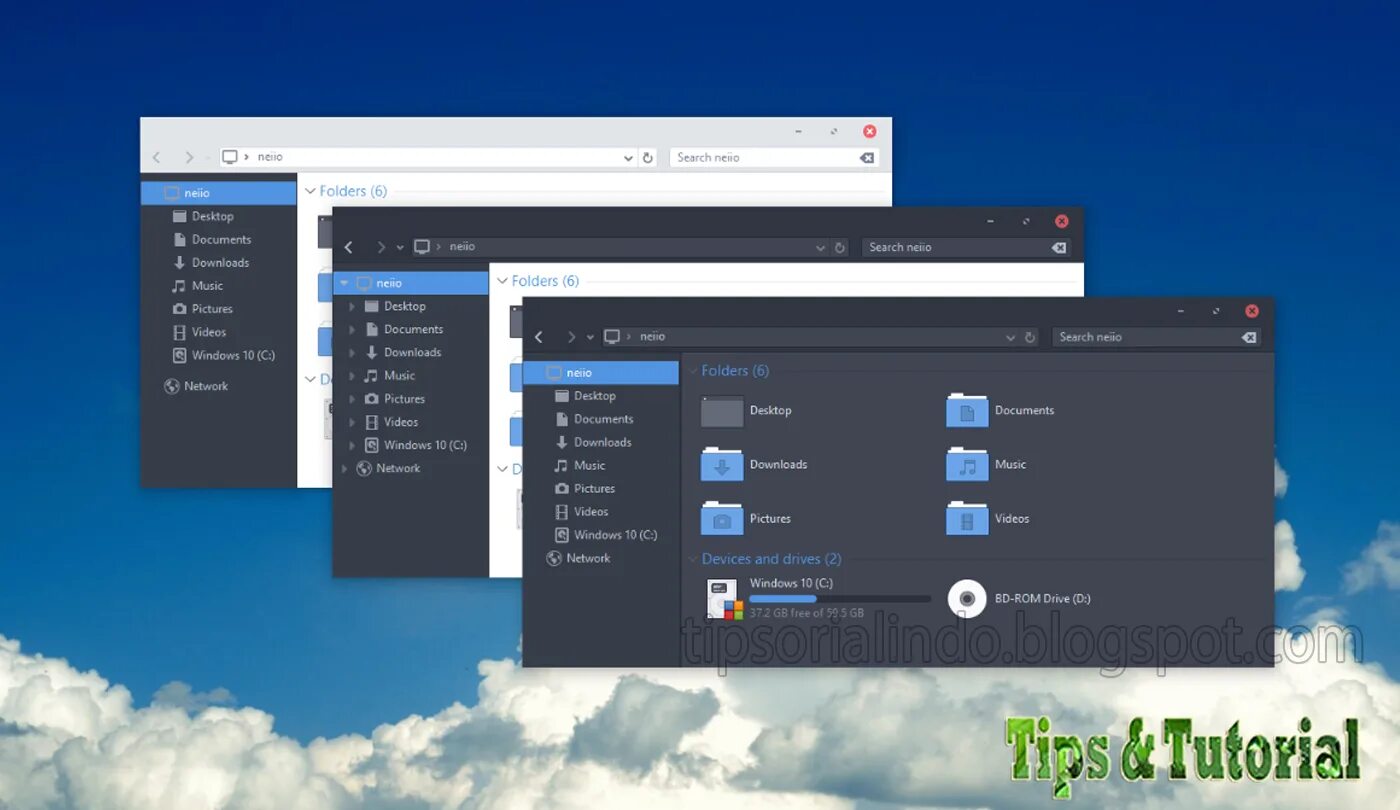Refresh the front window address bar
Image resolution: width=1400 pixels, height=810 pixels.
(x=1030, y=337)
